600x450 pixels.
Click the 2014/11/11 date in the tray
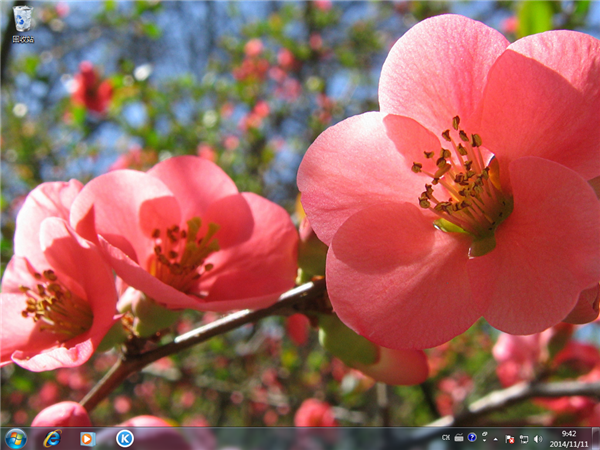pos(568,443)
